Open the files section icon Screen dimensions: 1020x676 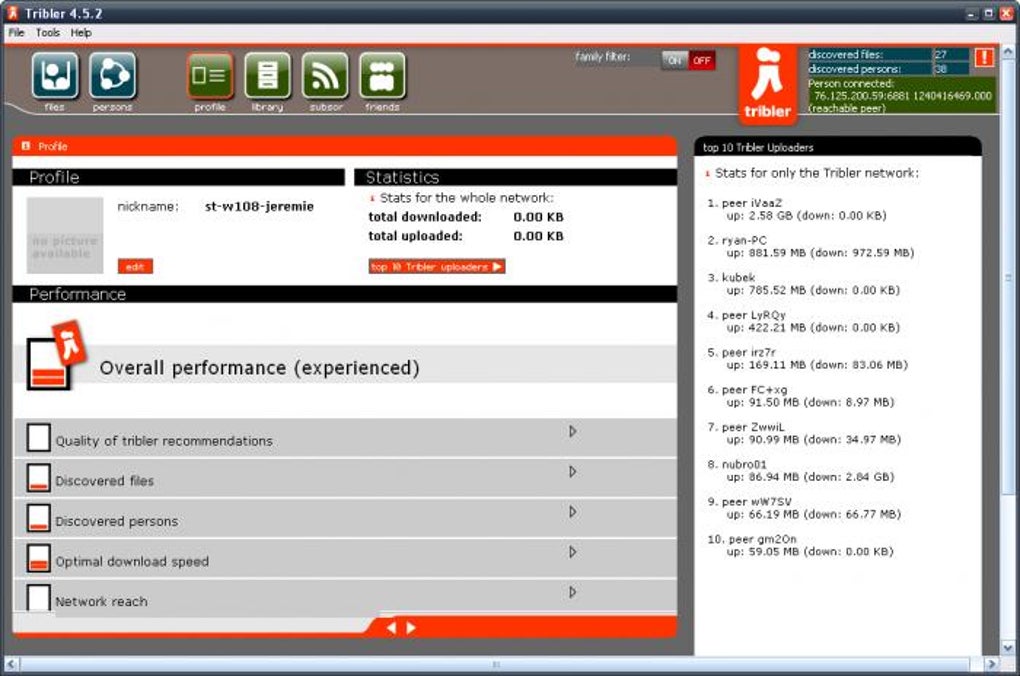(55, 75)
